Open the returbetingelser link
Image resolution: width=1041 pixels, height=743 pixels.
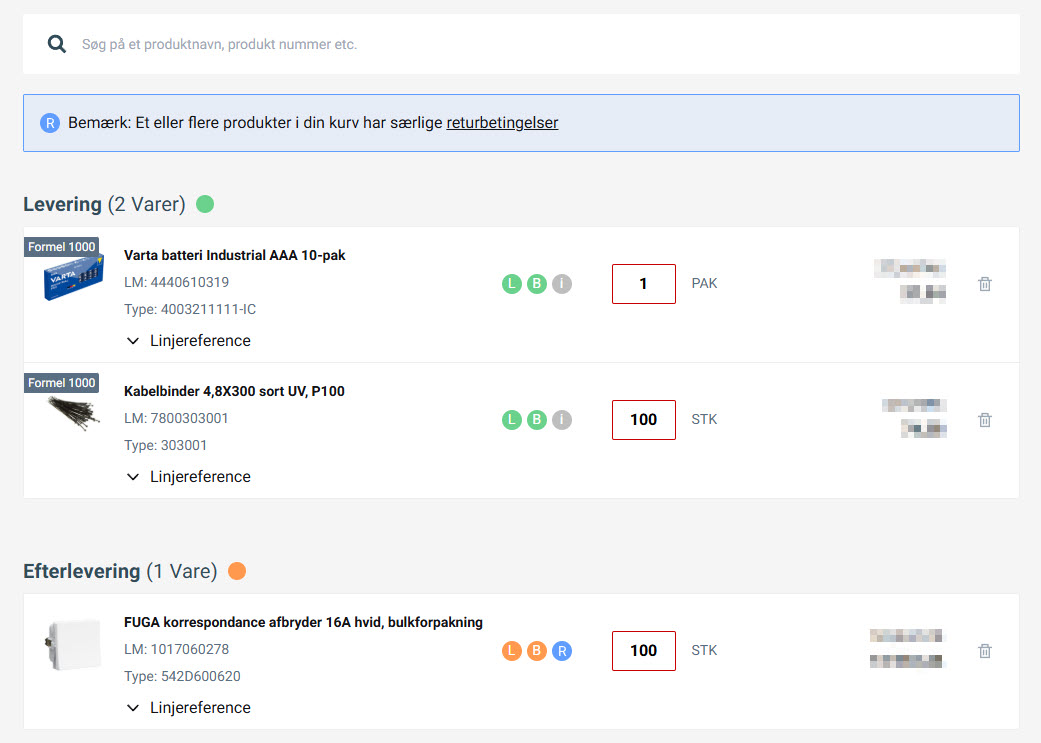pyautogui.click(x=502, y=123)
